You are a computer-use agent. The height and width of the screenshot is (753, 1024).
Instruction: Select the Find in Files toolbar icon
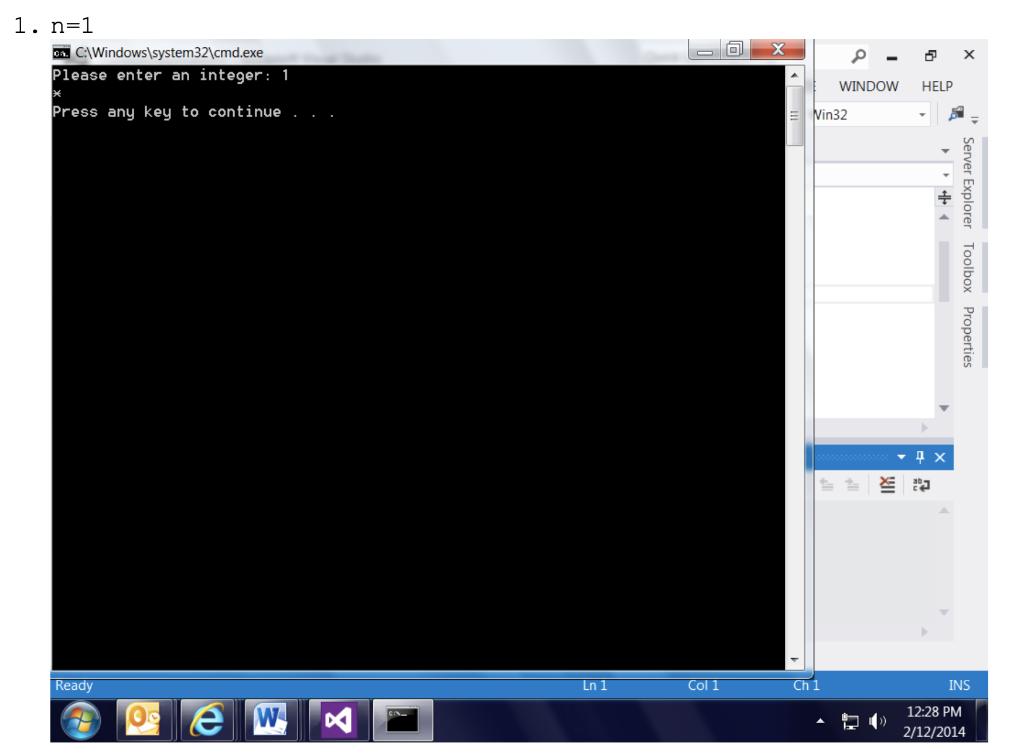click(956, 113)
